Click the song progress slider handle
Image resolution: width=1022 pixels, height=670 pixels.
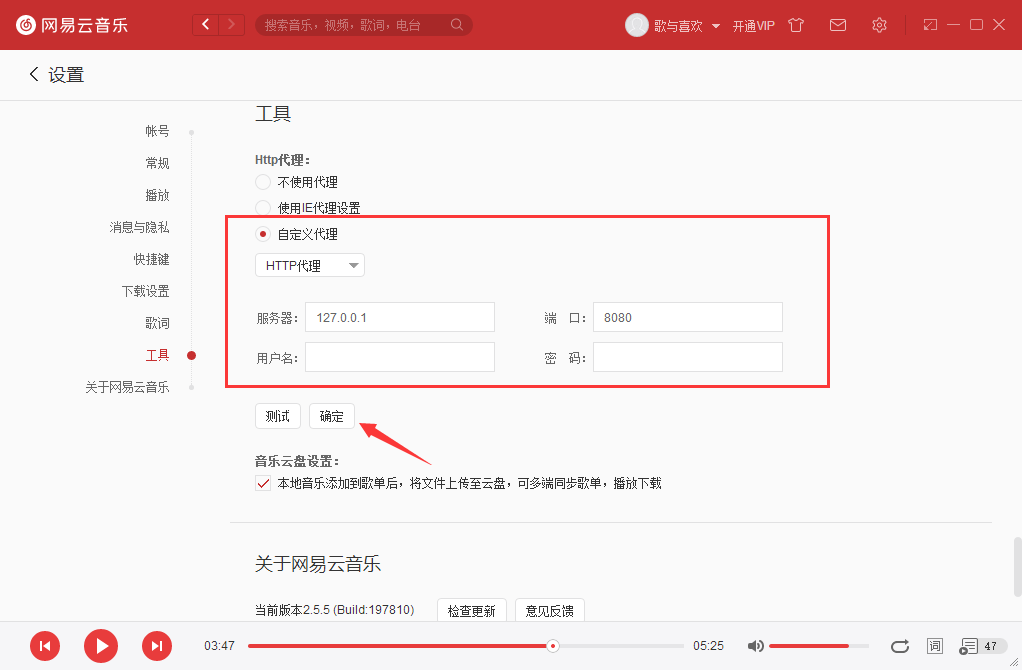coord(553,646)
